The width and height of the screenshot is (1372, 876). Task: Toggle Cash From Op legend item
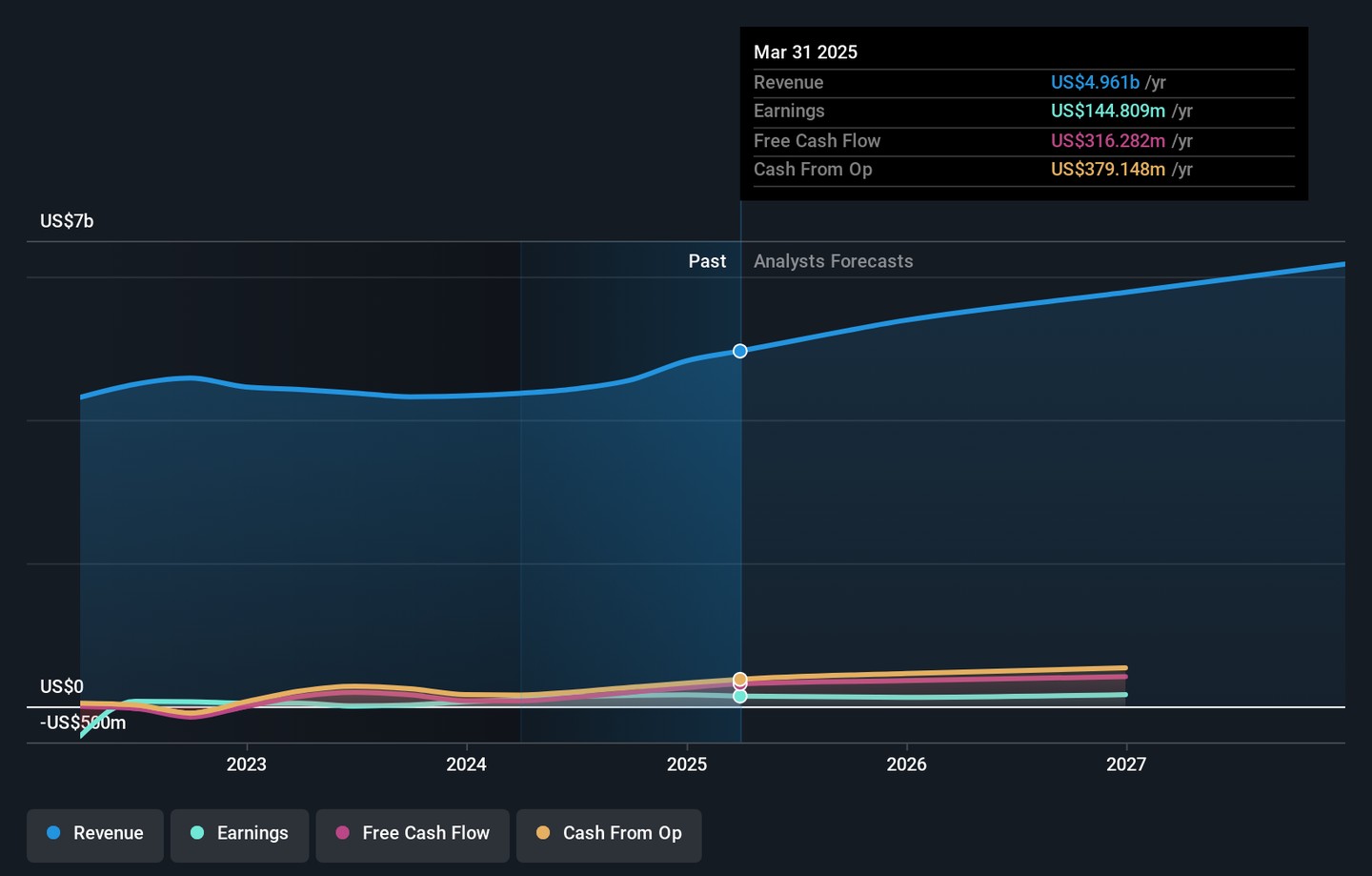(x=609, y=833)
